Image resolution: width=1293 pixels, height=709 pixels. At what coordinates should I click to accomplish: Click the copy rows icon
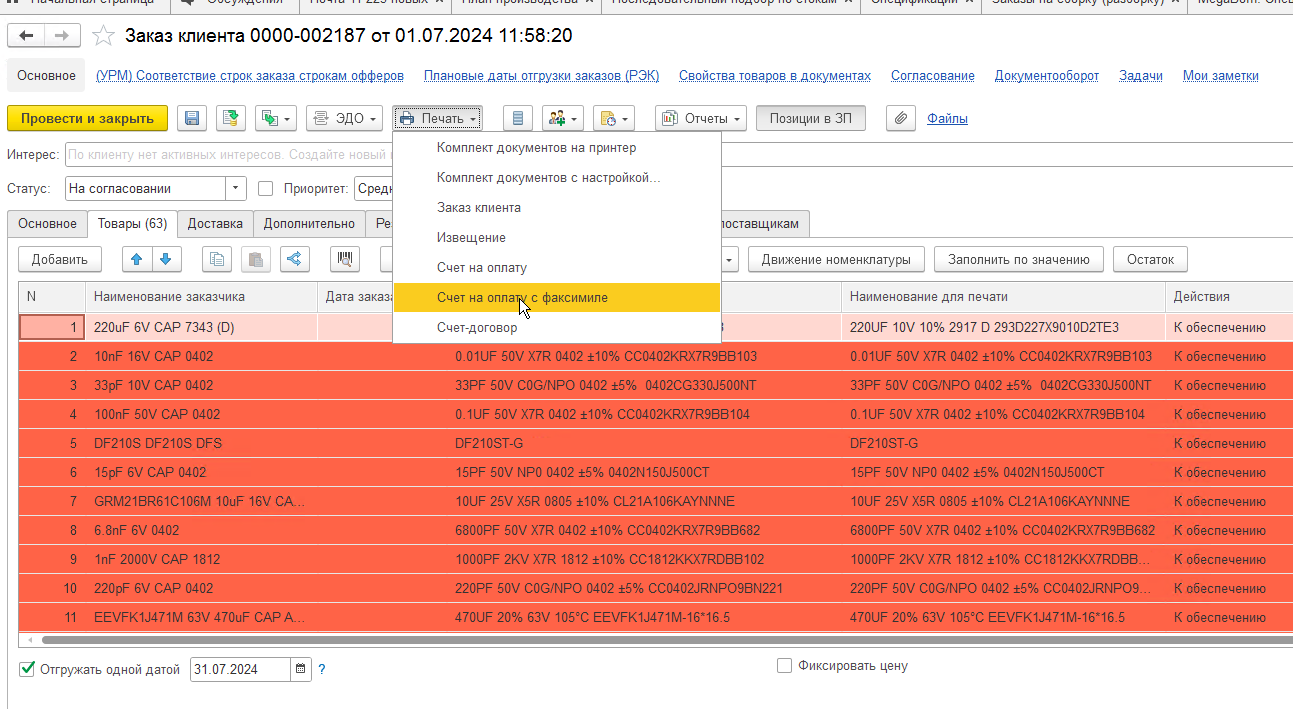(217, 259)
